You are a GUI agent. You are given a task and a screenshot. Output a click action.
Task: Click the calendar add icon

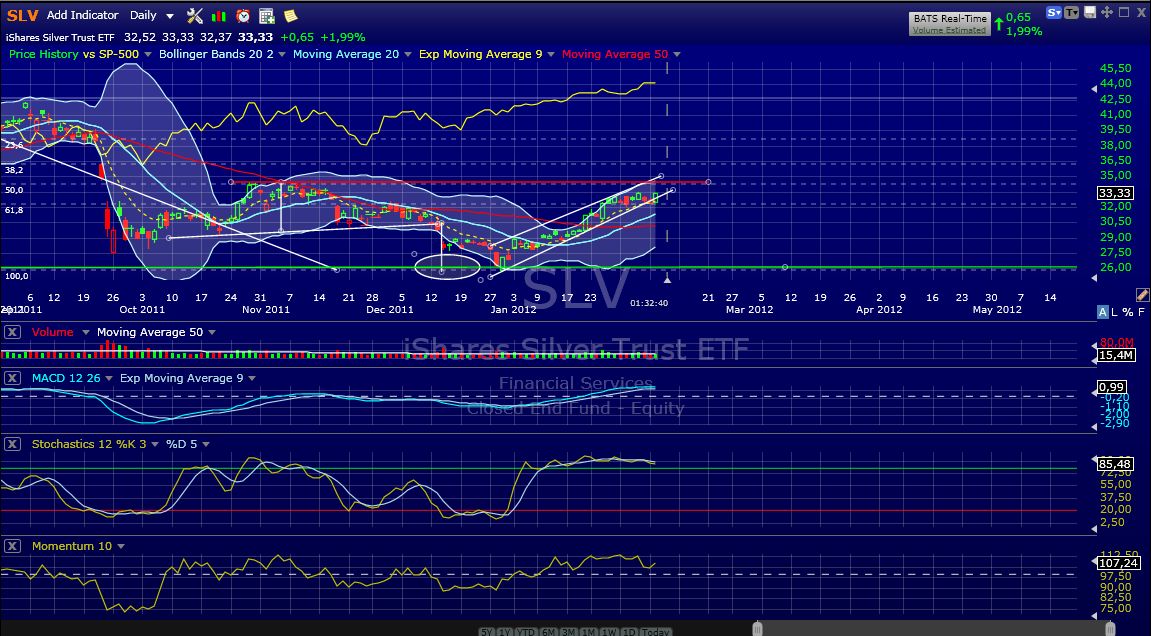tap(267, 15)
